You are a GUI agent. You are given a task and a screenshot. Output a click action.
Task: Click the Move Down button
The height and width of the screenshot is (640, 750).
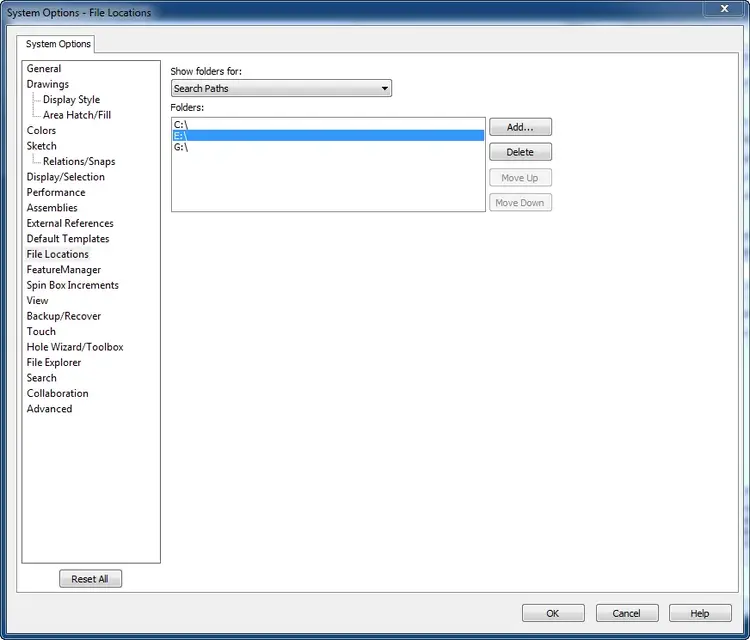tap(520, 203)
